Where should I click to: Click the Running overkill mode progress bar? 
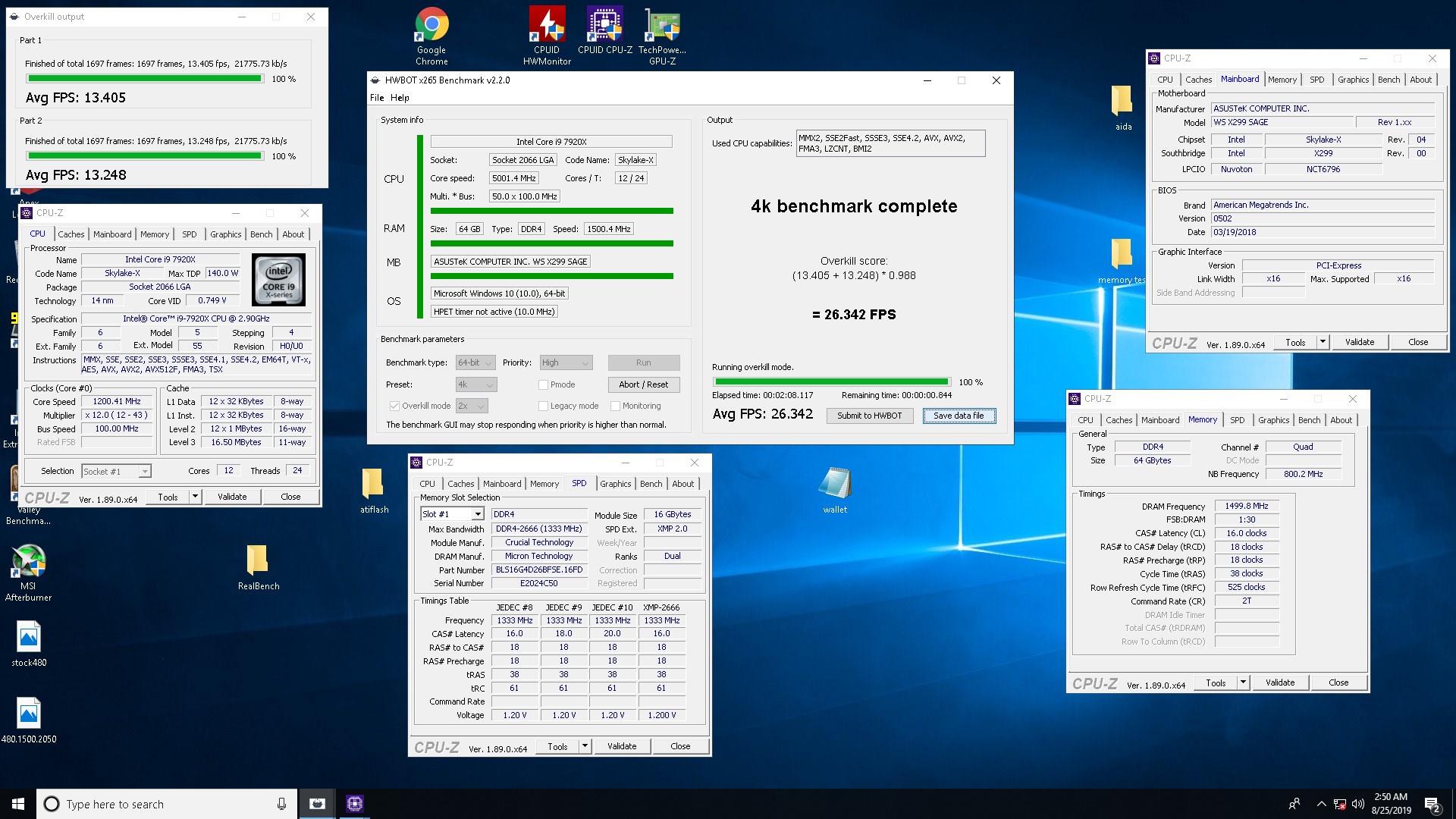(832, 382)
